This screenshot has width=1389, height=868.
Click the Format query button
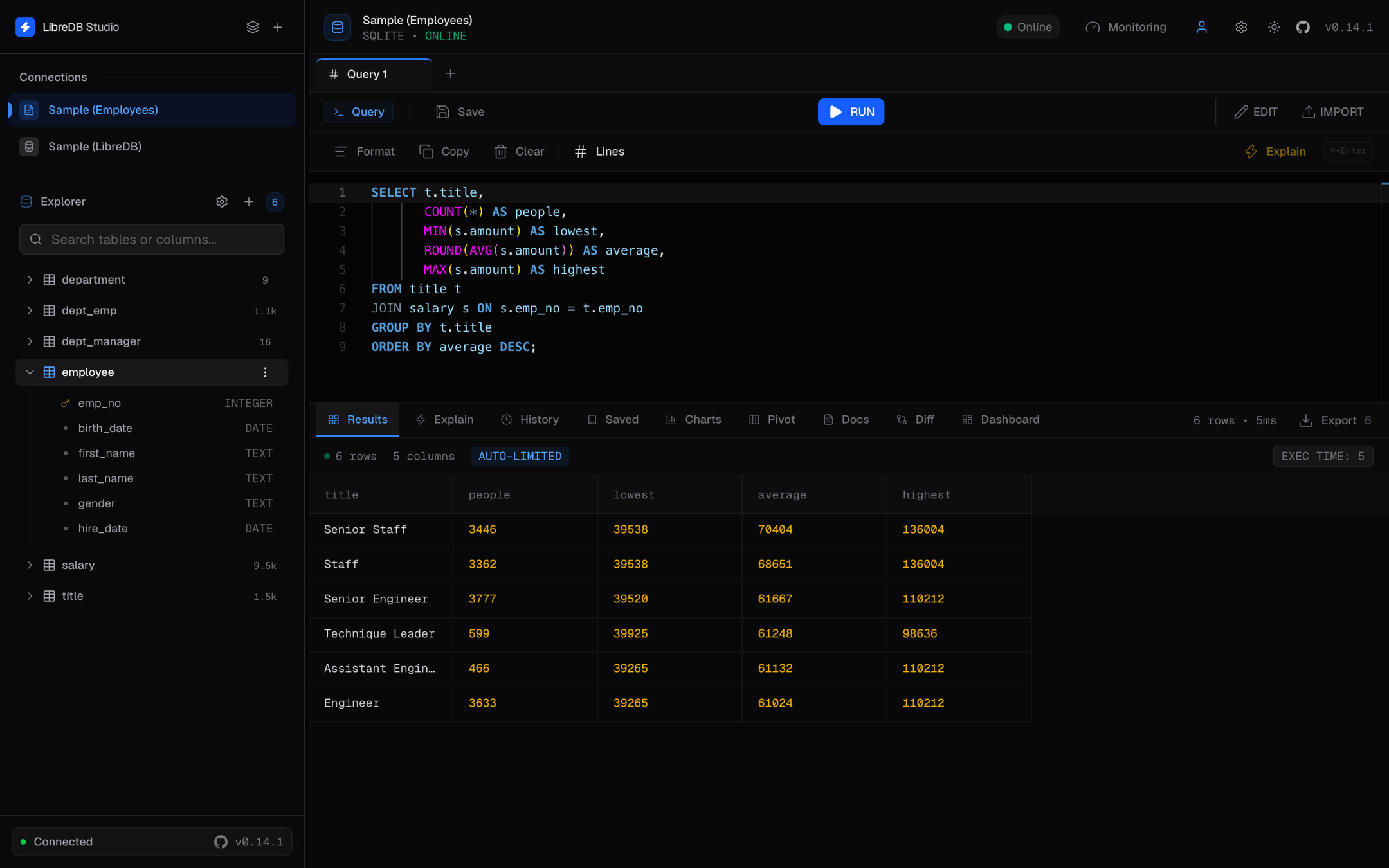pos(365,152)
